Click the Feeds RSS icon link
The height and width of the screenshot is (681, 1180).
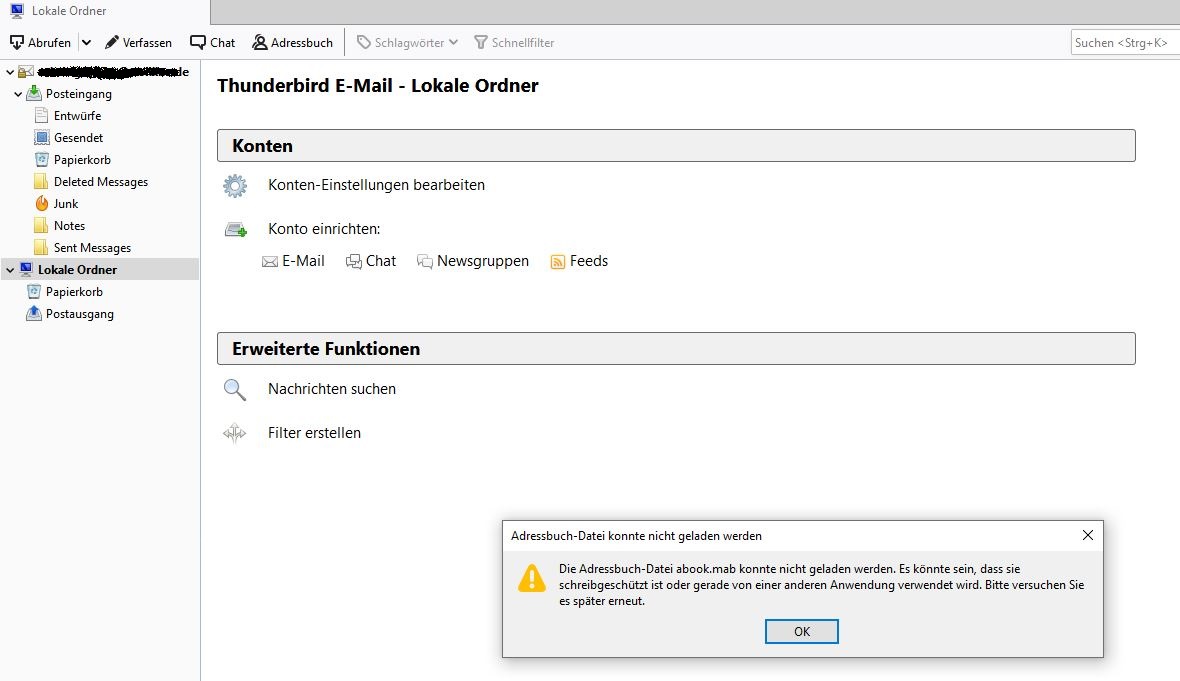tap(579, 261)
